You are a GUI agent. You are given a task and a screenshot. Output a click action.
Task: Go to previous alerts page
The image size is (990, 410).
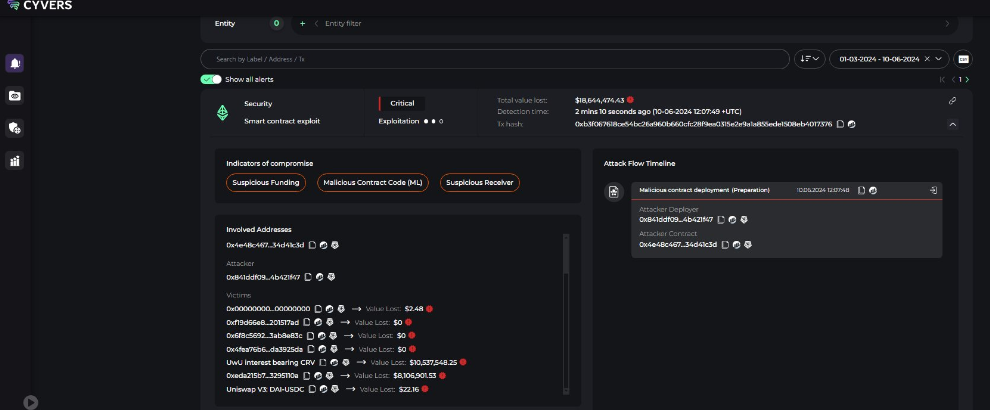[x=953, y=80]
